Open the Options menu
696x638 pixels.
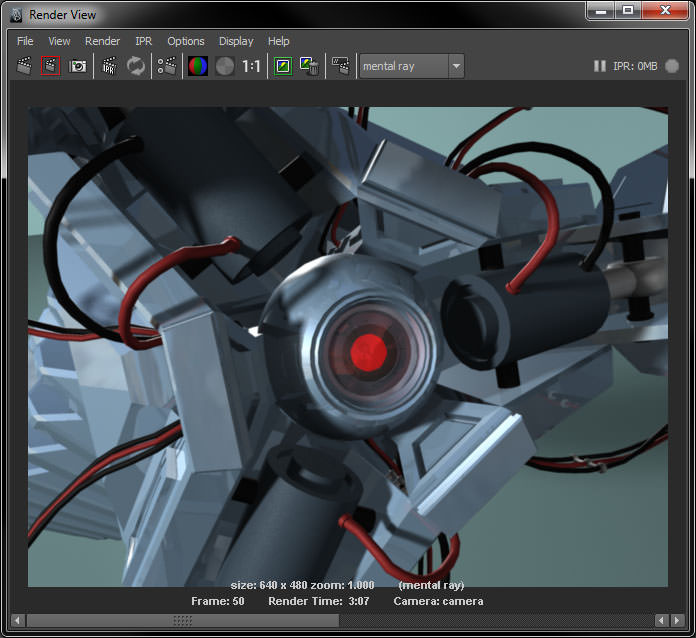click(186, 41)
